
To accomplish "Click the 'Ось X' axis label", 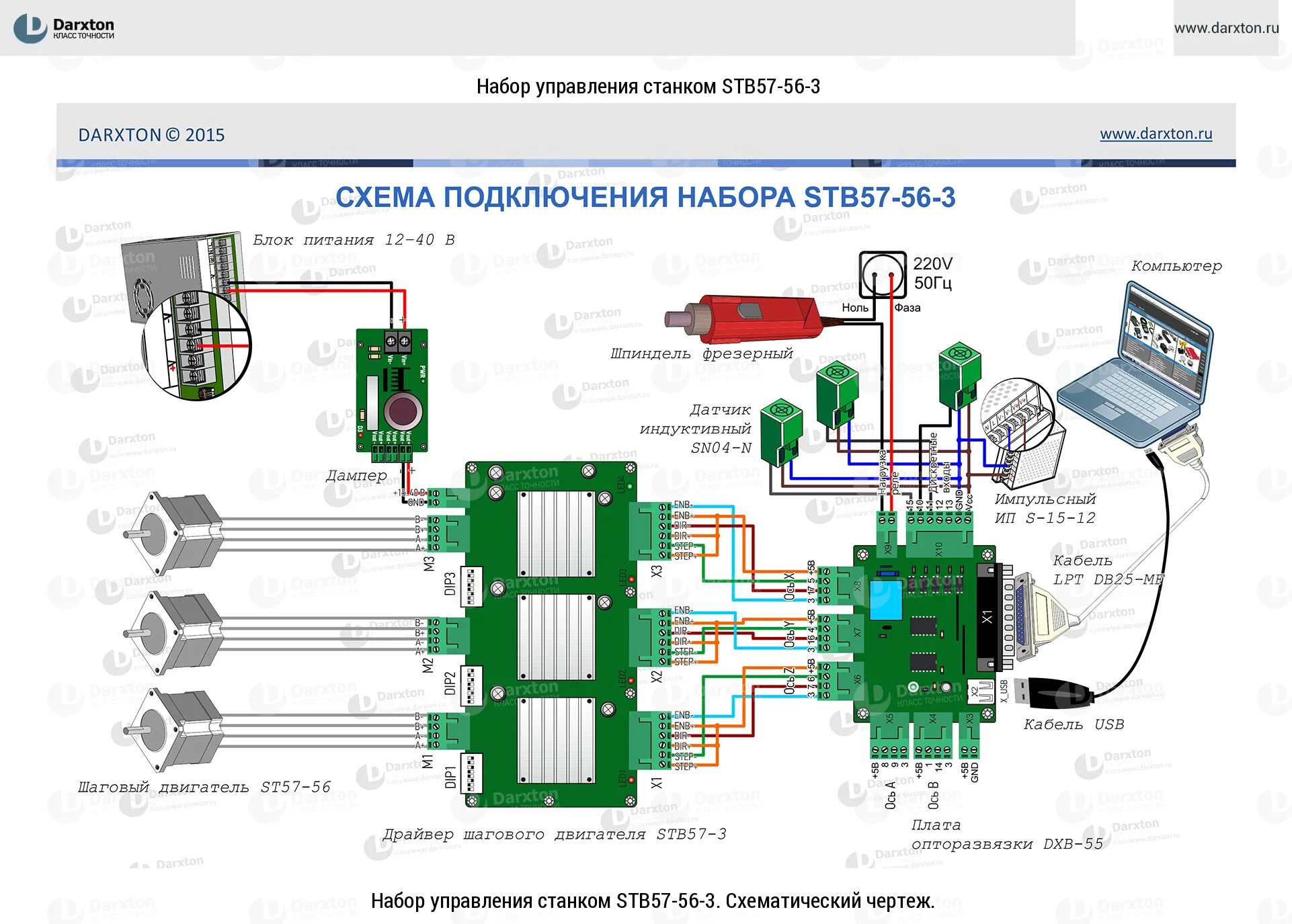I will [x=789, y=587].
